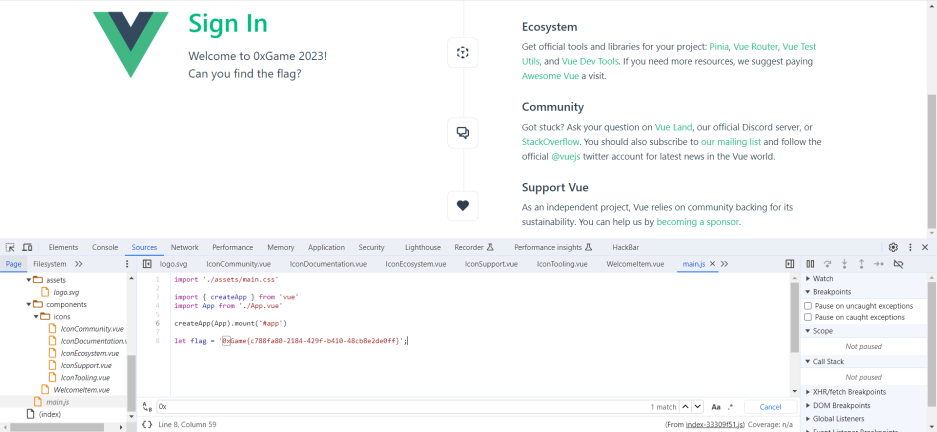The width and height of the screenshot is (937, 432).
Task: Show more navigator tabs chevron
Action: tap(78, 264)
